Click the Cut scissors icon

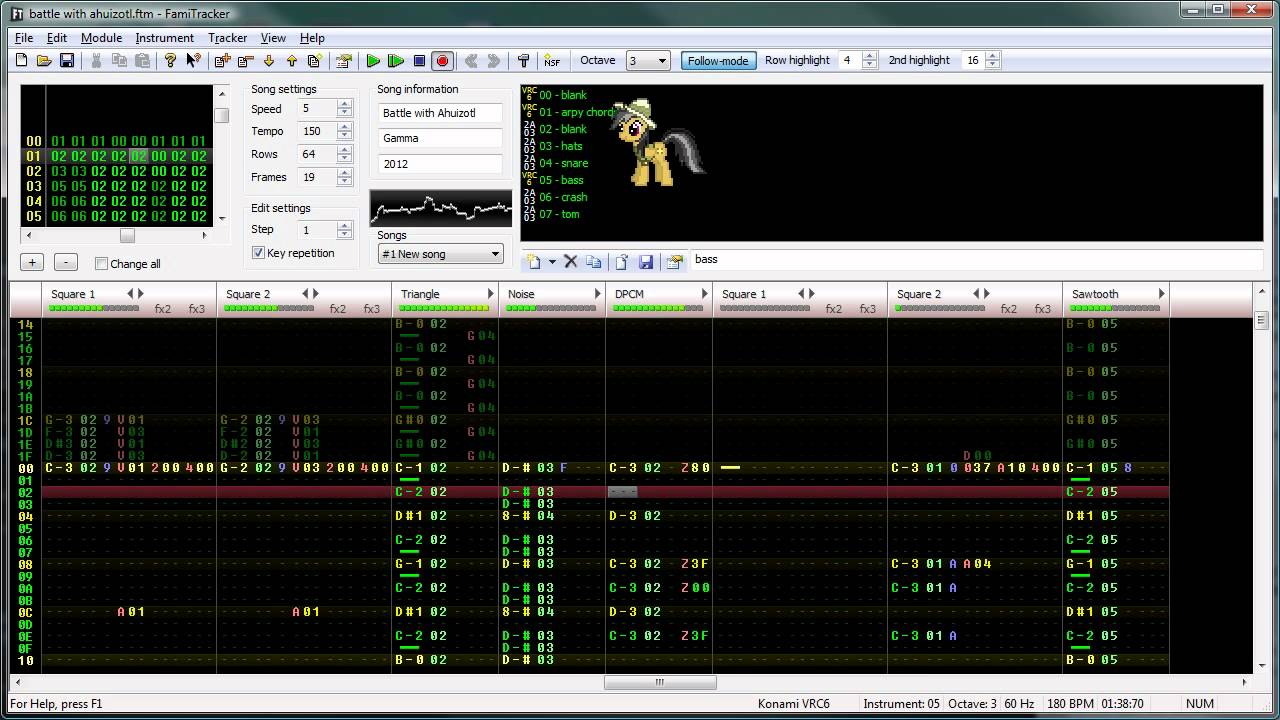click(97, 61)
